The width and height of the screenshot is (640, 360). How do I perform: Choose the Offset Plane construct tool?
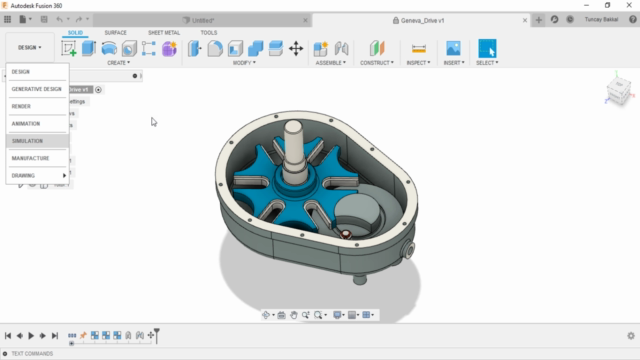point(377,48)
